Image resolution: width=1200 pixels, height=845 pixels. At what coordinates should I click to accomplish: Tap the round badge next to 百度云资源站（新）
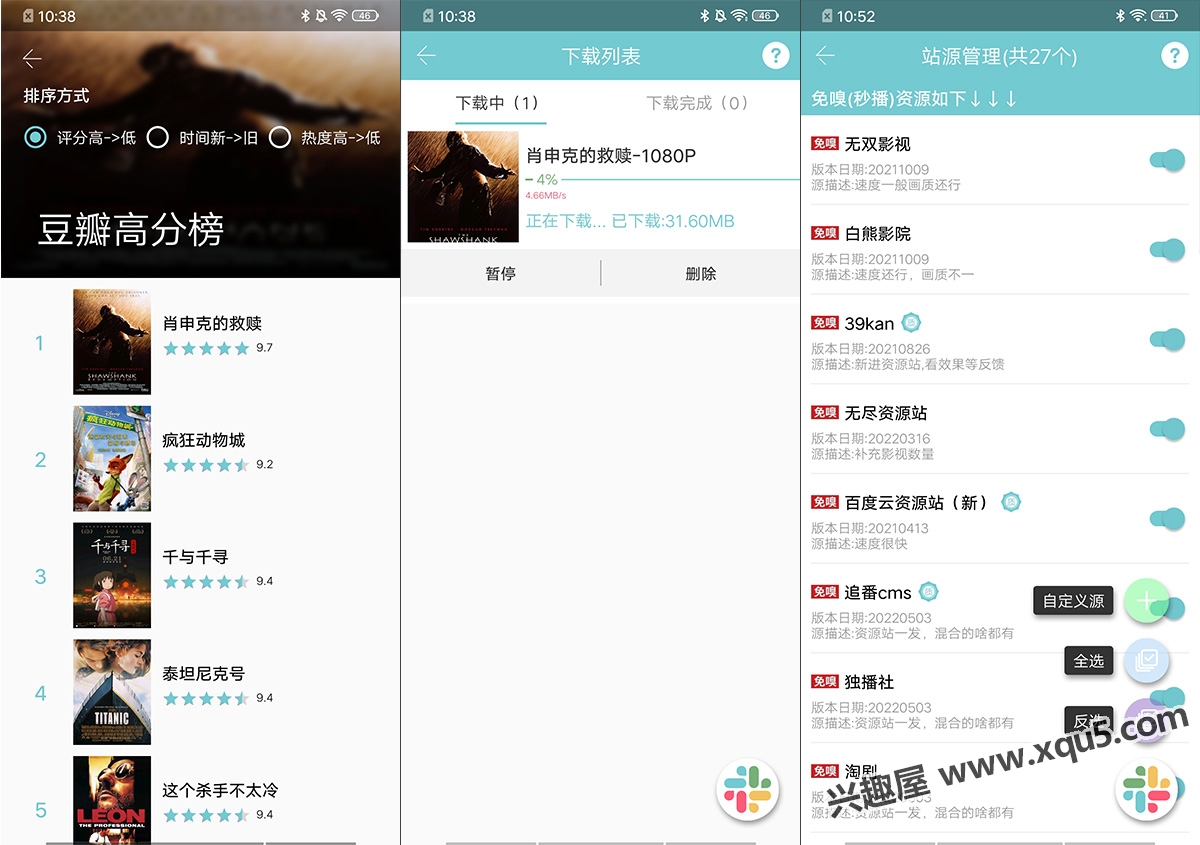point(1011,501)
